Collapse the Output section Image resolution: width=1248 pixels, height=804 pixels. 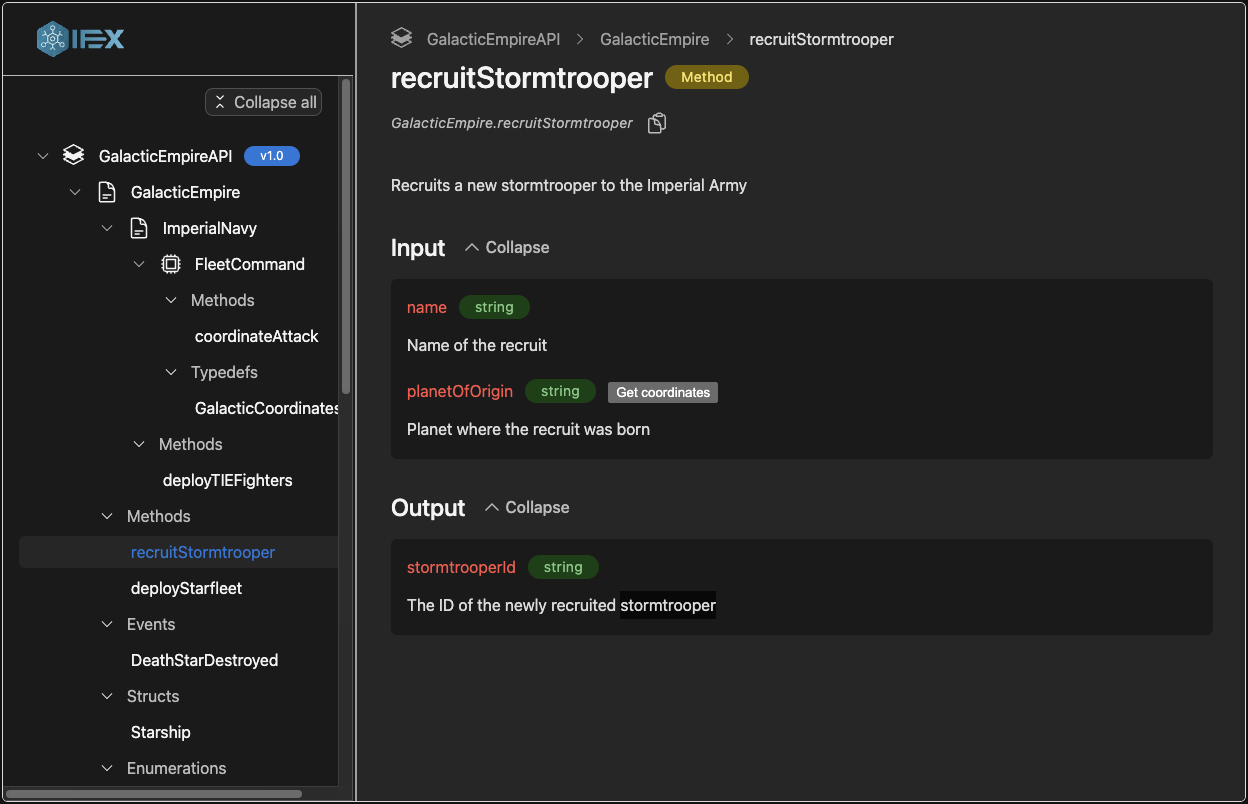coord(527,507)
